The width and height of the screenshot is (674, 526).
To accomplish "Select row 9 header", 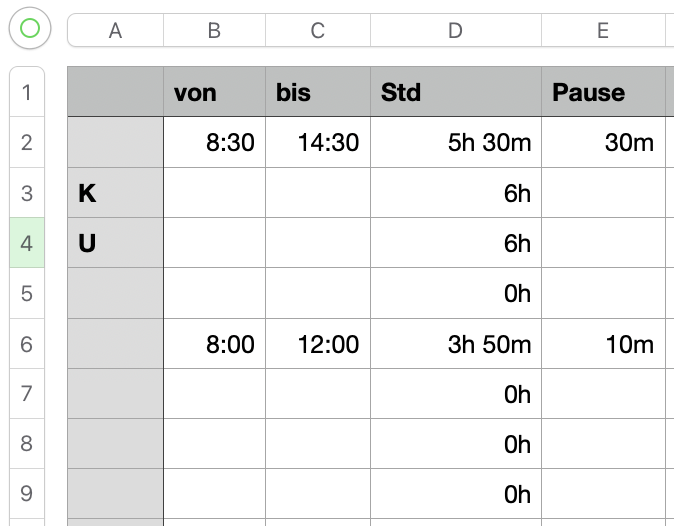I will coord(26,494).
